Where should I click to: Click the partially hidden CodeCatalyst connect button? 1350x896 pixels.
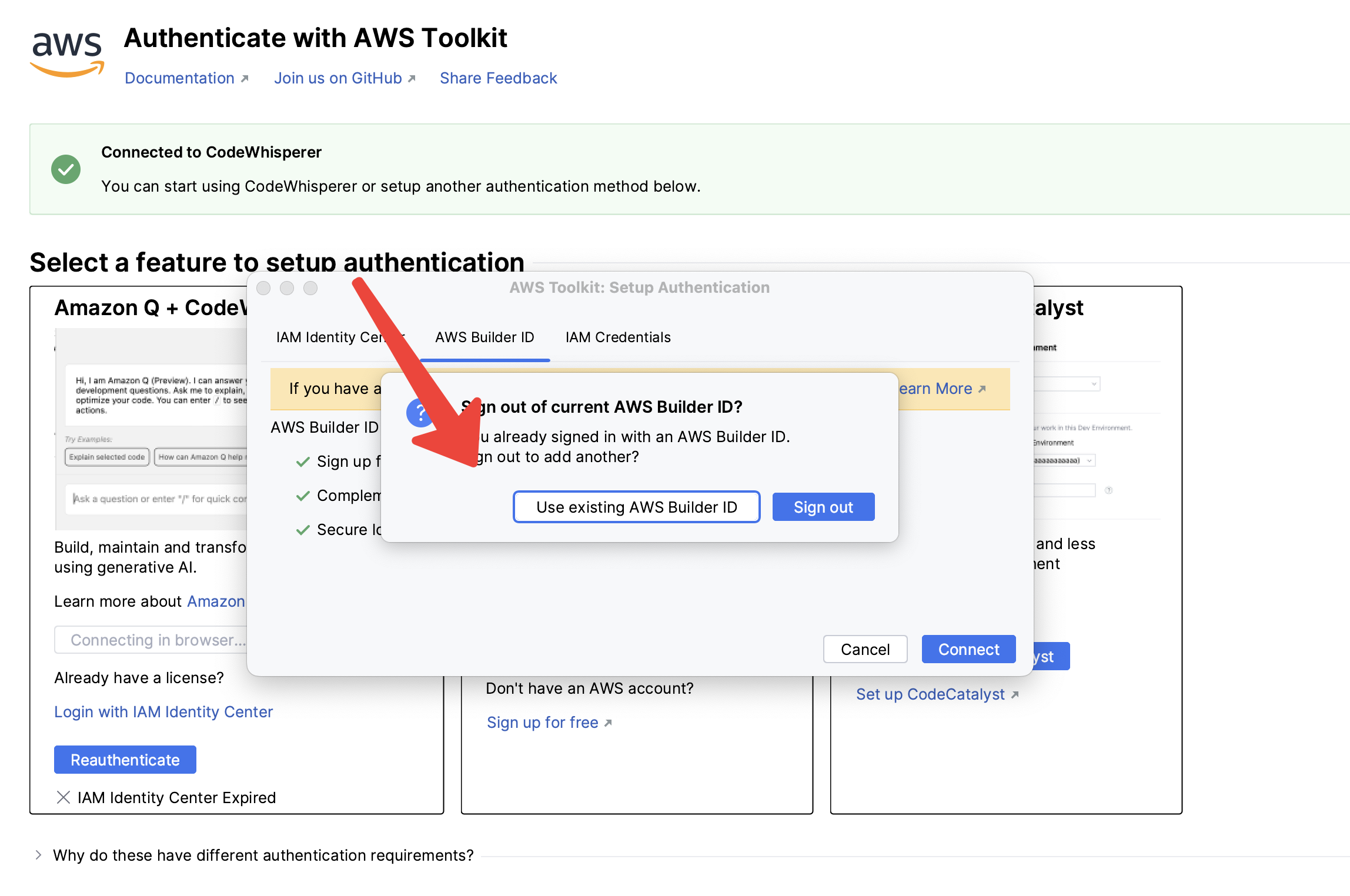1051,656
